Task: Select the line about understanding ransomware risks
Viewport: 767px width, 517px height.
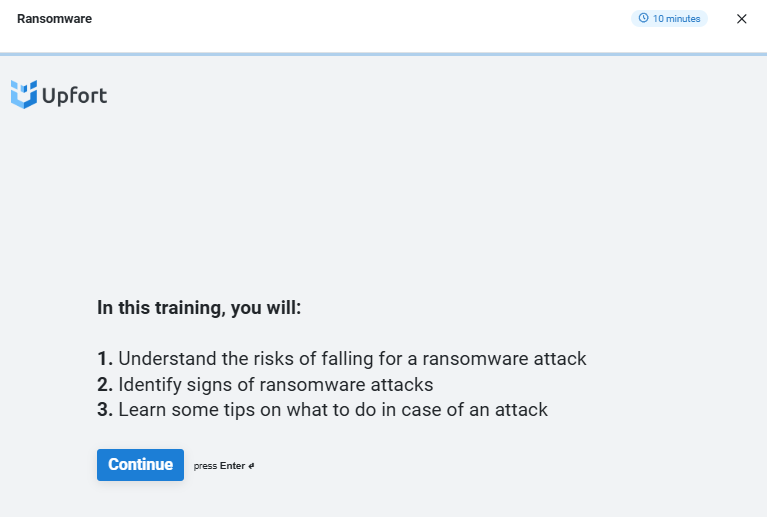Action: (x=341, y=359)
